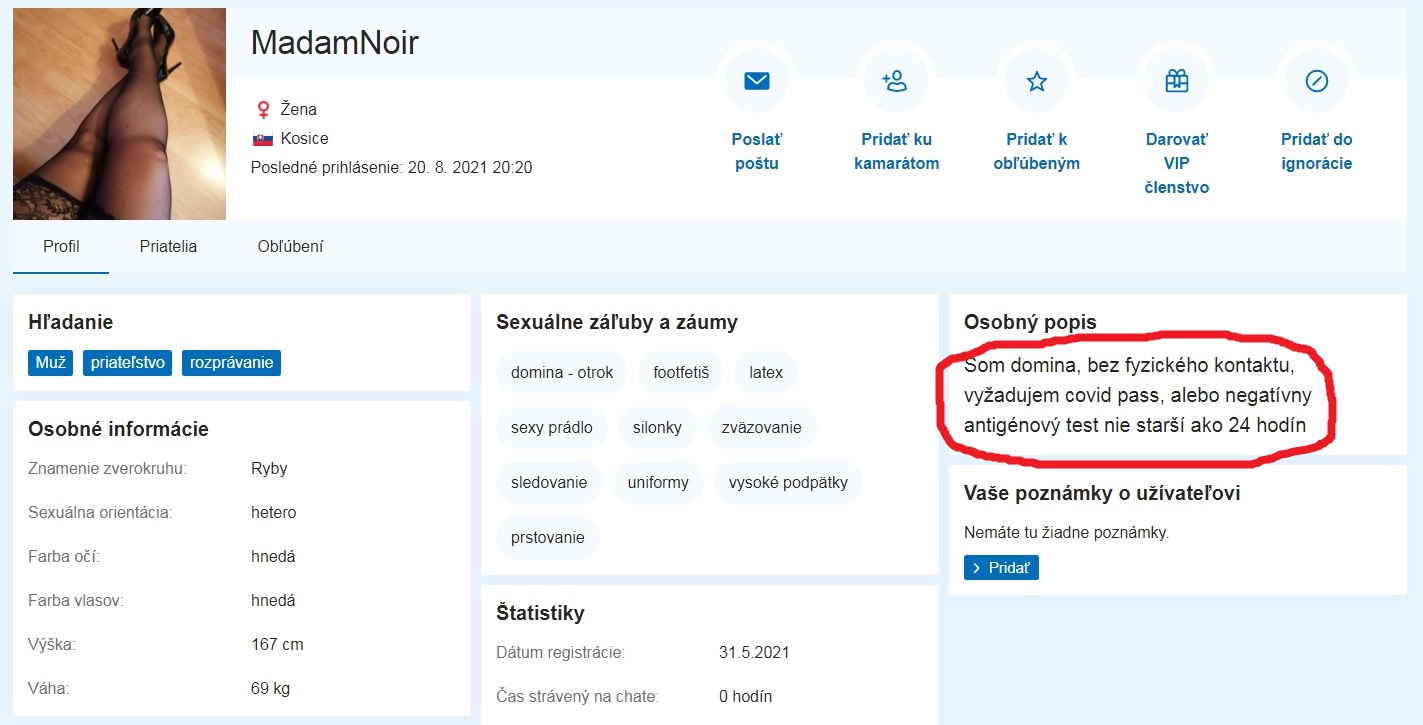This screenshot has width=1423, height=725.
Task: Open the profile photo thumbnail
Action: tap(119, 113)
